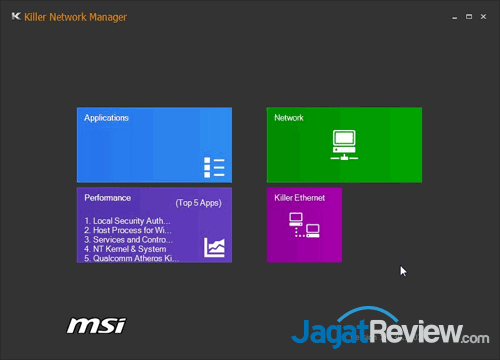Maximize the Killer Network Manager window
This screenshot has height=360, width=500.
(x=469, y=16)
